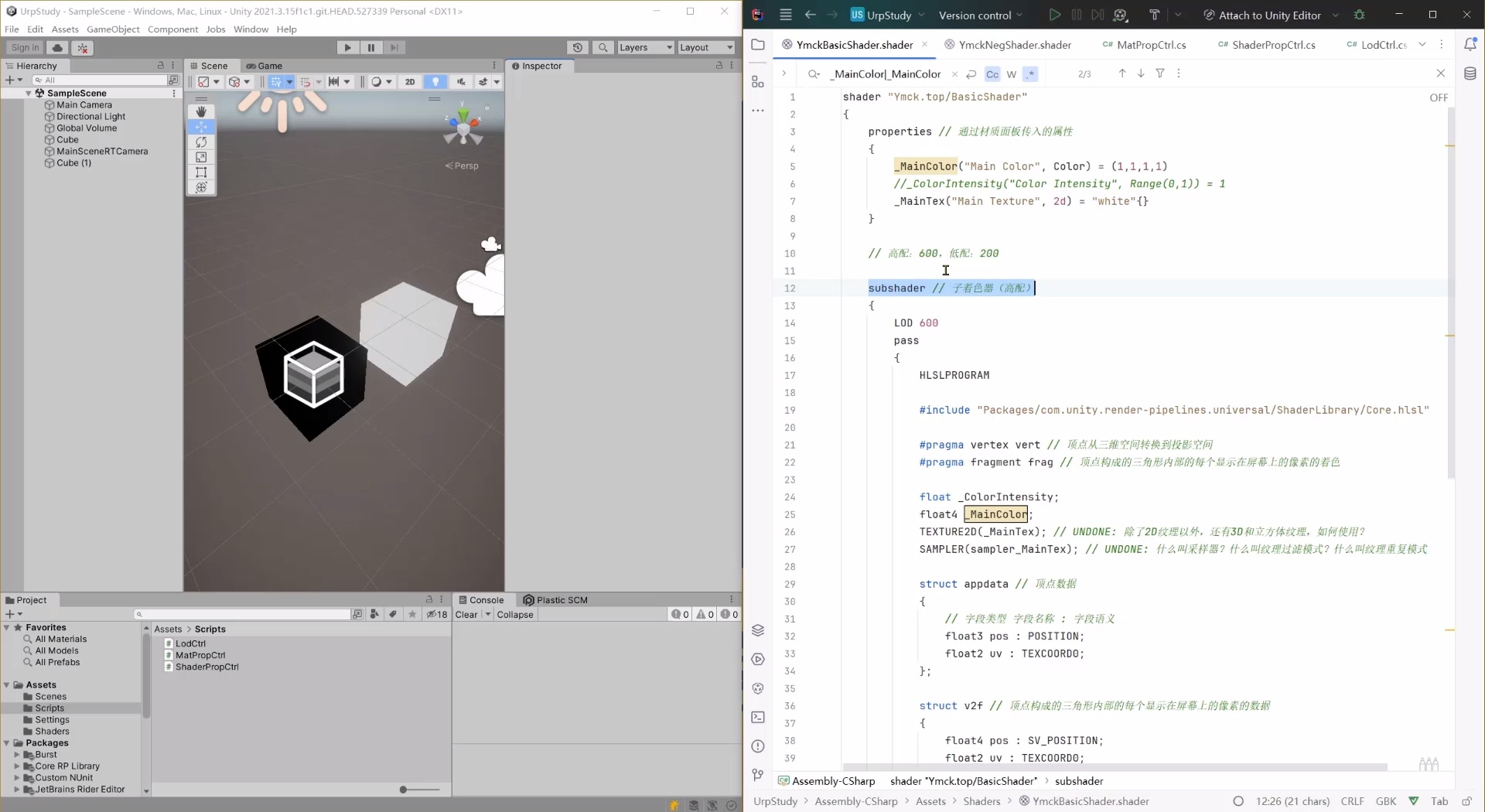Select the Rotate tool in Scene toolbar
The width and height of the screenshot is (1485, 812).
(201, 142)
